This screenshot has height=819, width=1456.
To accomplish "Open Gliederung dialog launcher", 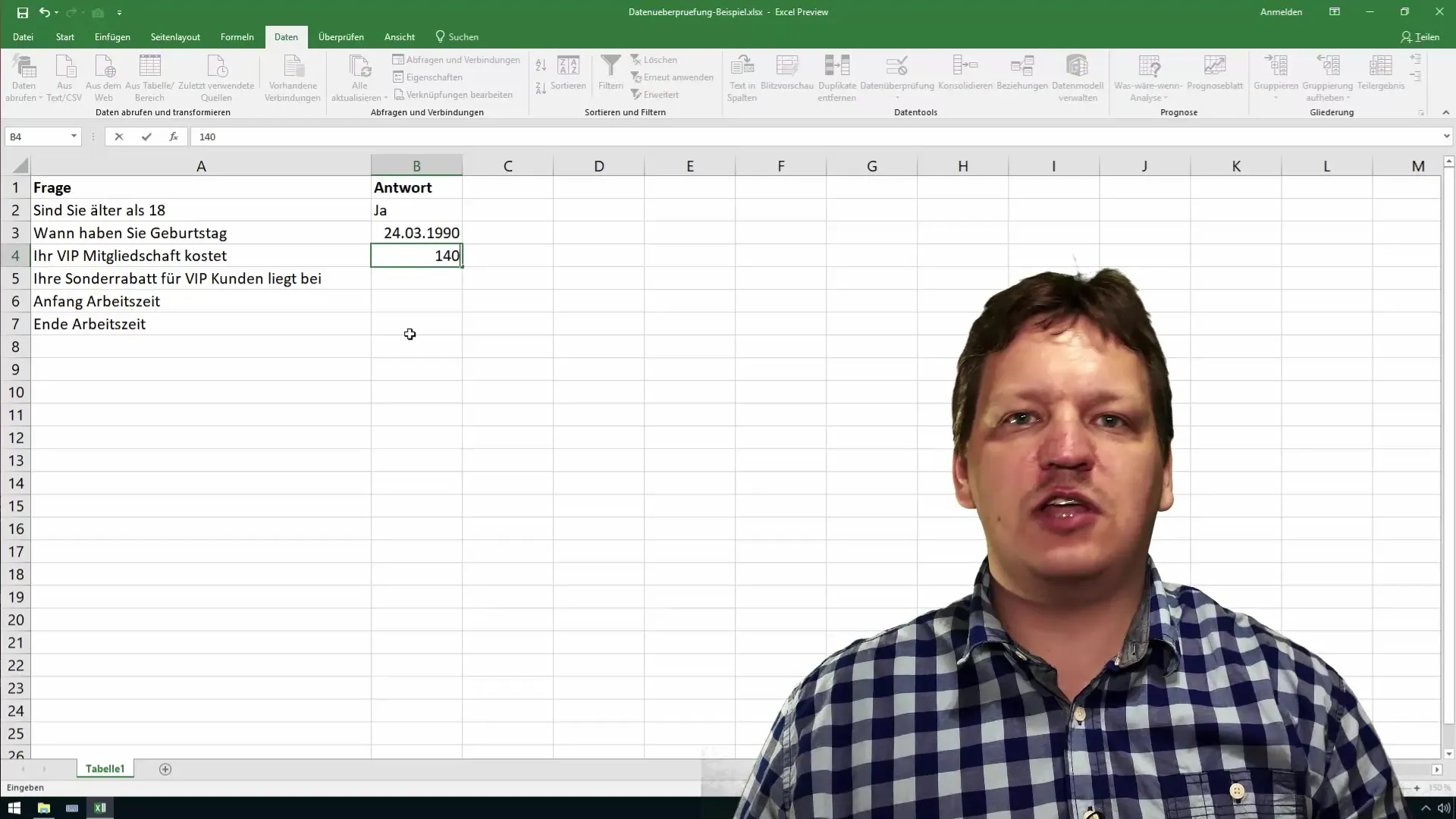I will coord(1421,113).
